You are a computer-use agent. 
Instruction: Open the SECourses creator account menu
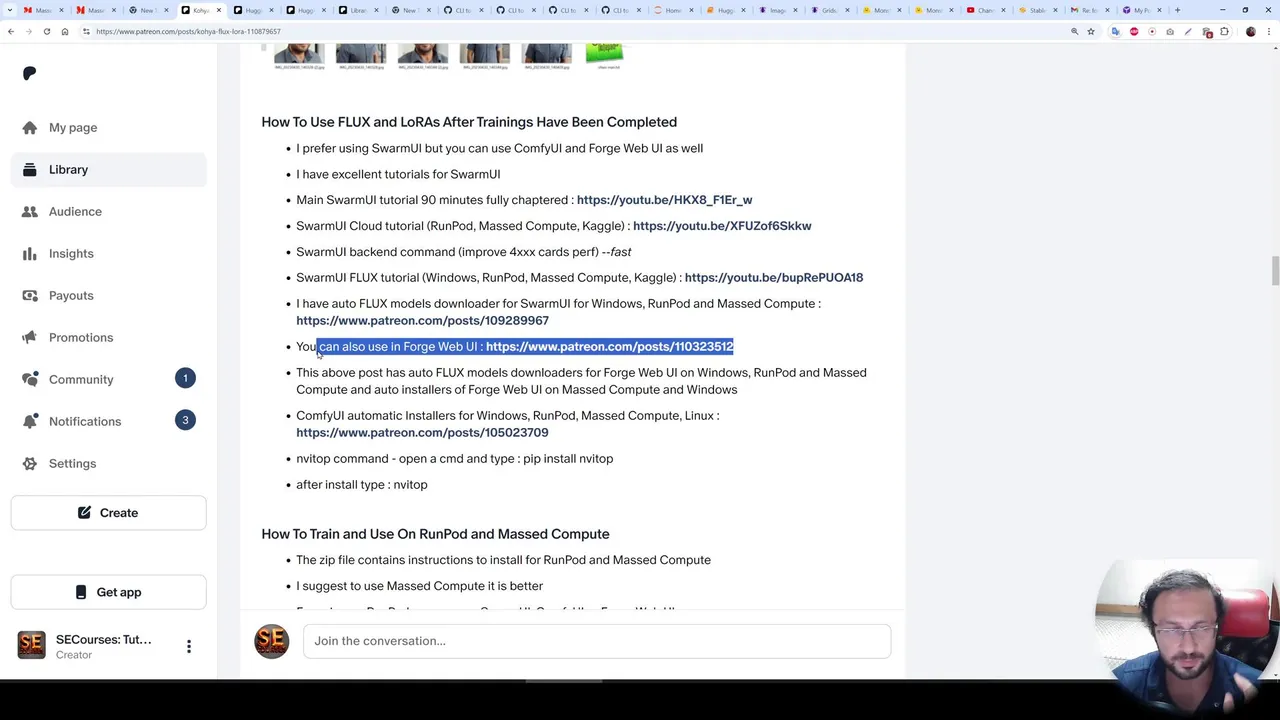click(x=108, y=646)
